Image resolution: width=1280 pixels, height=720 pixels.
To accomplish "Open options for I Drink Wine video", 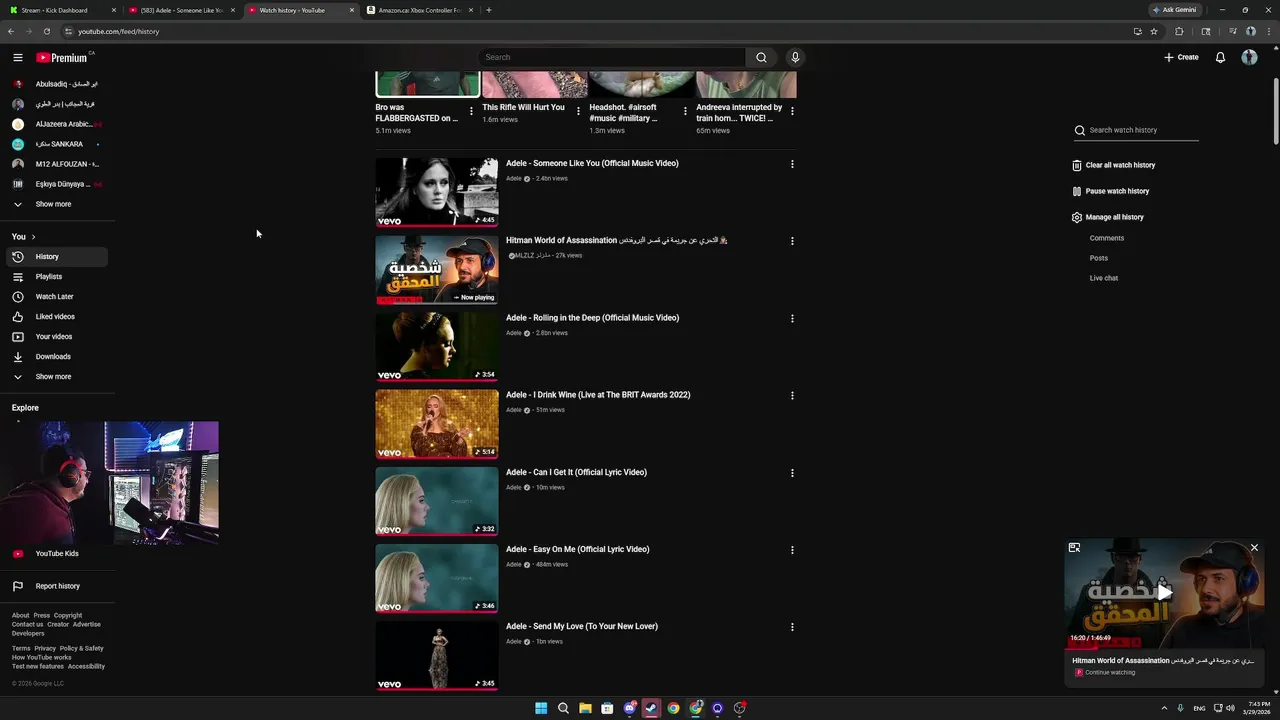I will pos(792,395).
